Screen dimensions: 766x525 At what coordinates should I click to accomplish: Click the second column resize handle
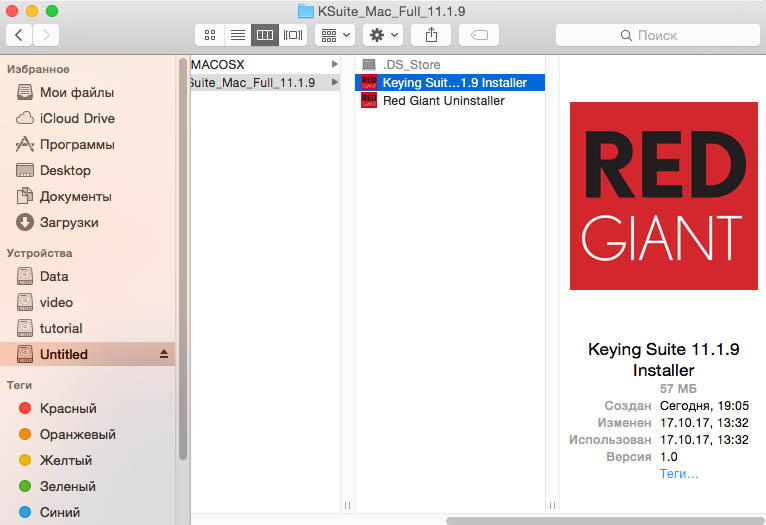552,505
